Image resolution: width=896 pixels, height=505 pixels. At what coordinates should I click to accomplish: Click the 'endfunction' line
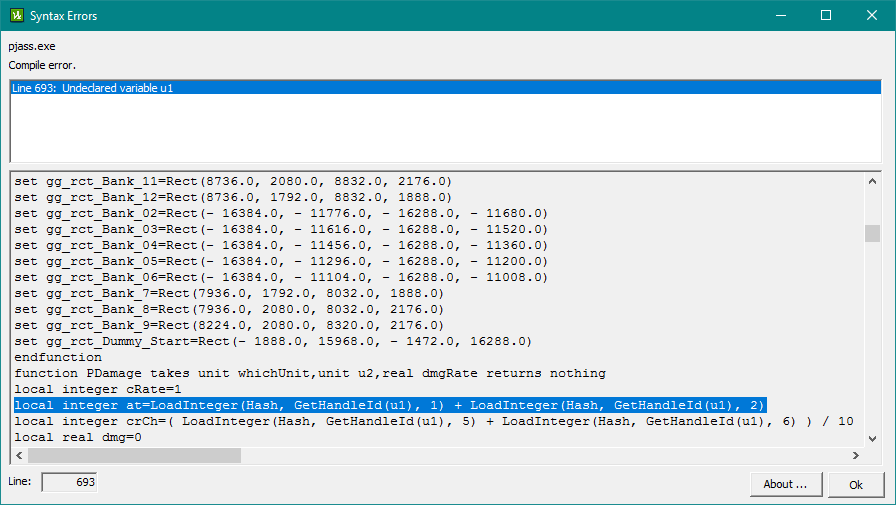(58, 357)
